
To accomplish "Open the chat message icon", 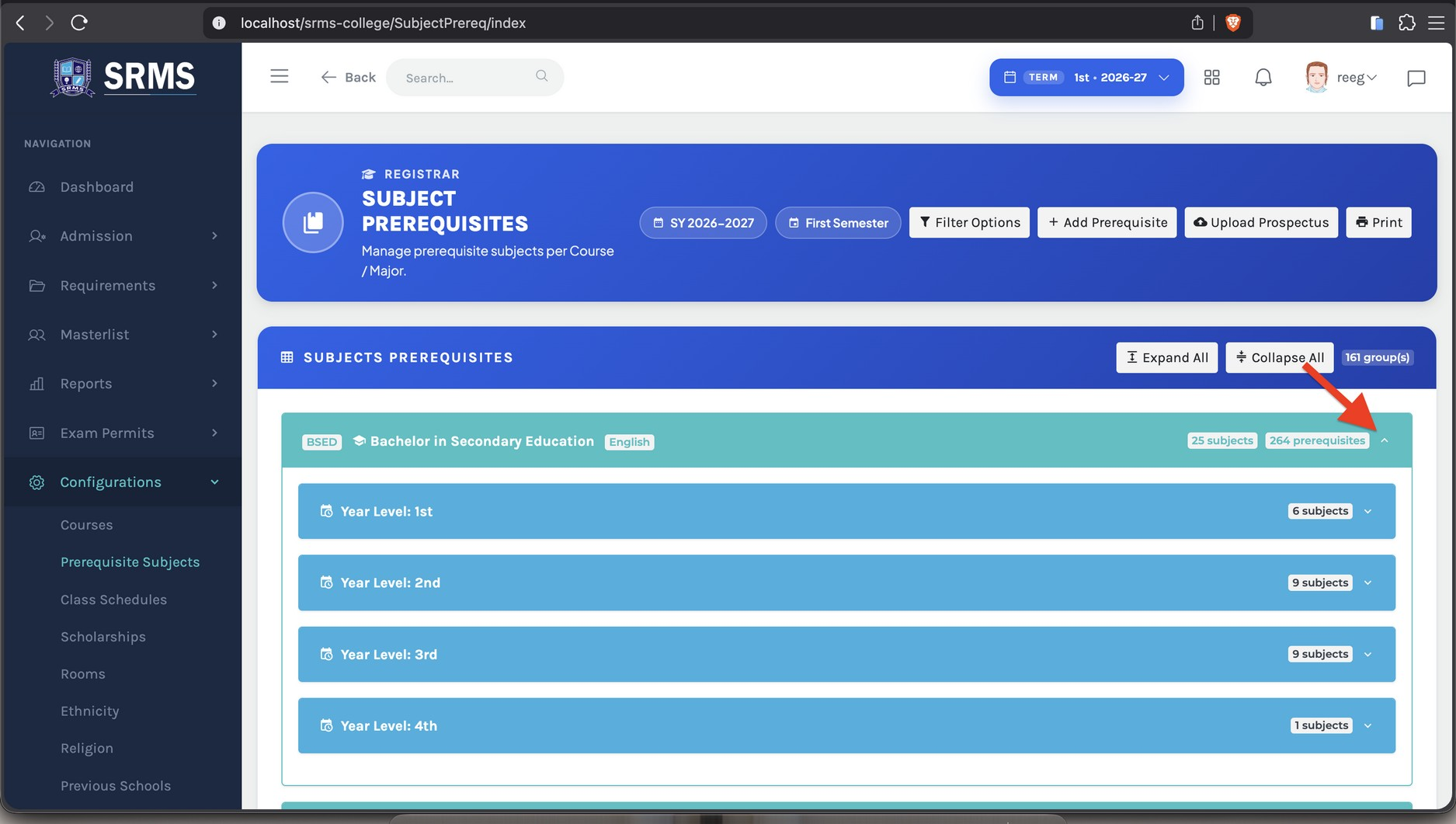I will pos(1416,78).
